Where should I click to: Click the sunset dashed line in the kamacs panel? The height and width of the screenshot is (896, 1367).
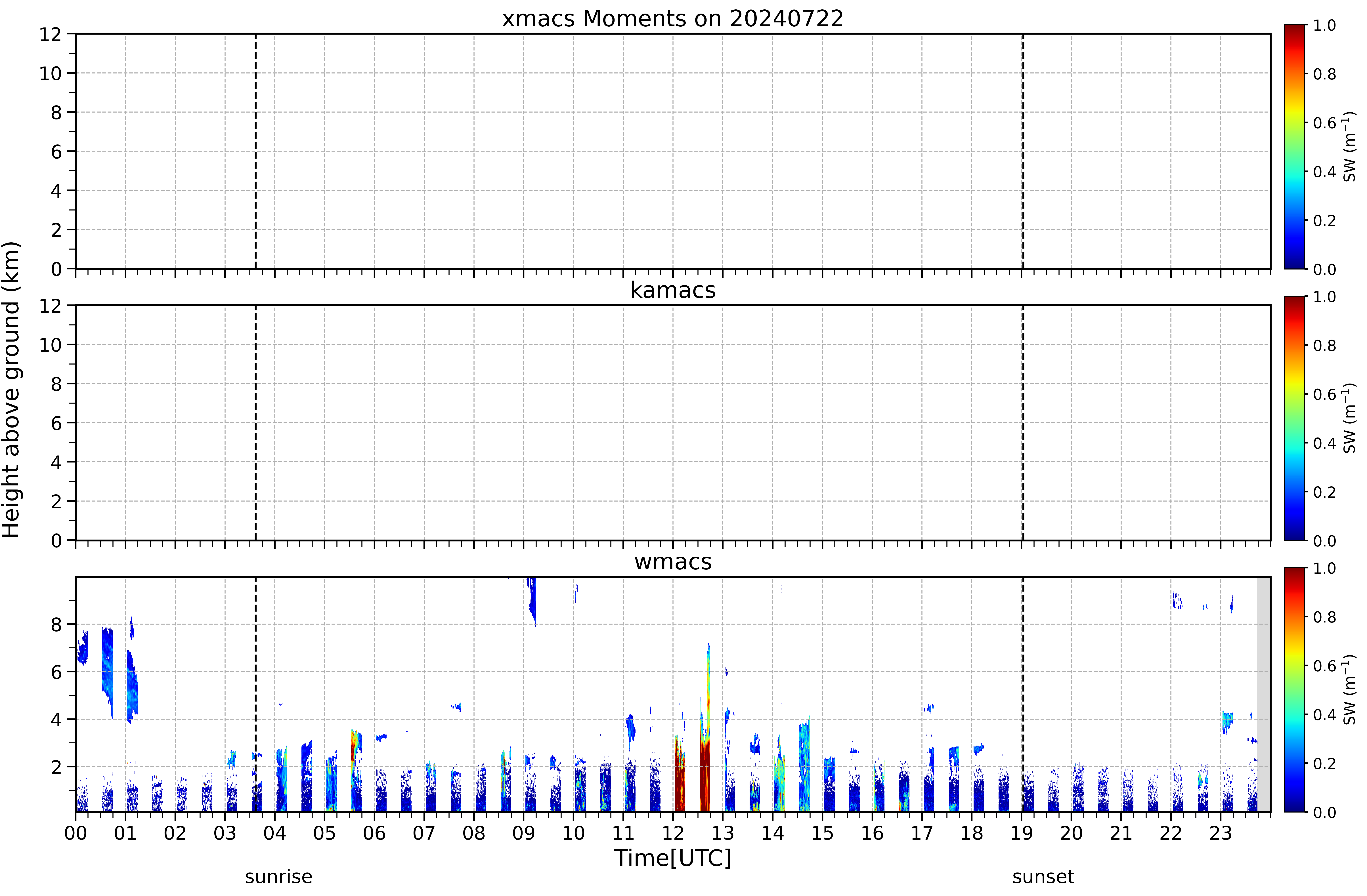[1023, 423]
